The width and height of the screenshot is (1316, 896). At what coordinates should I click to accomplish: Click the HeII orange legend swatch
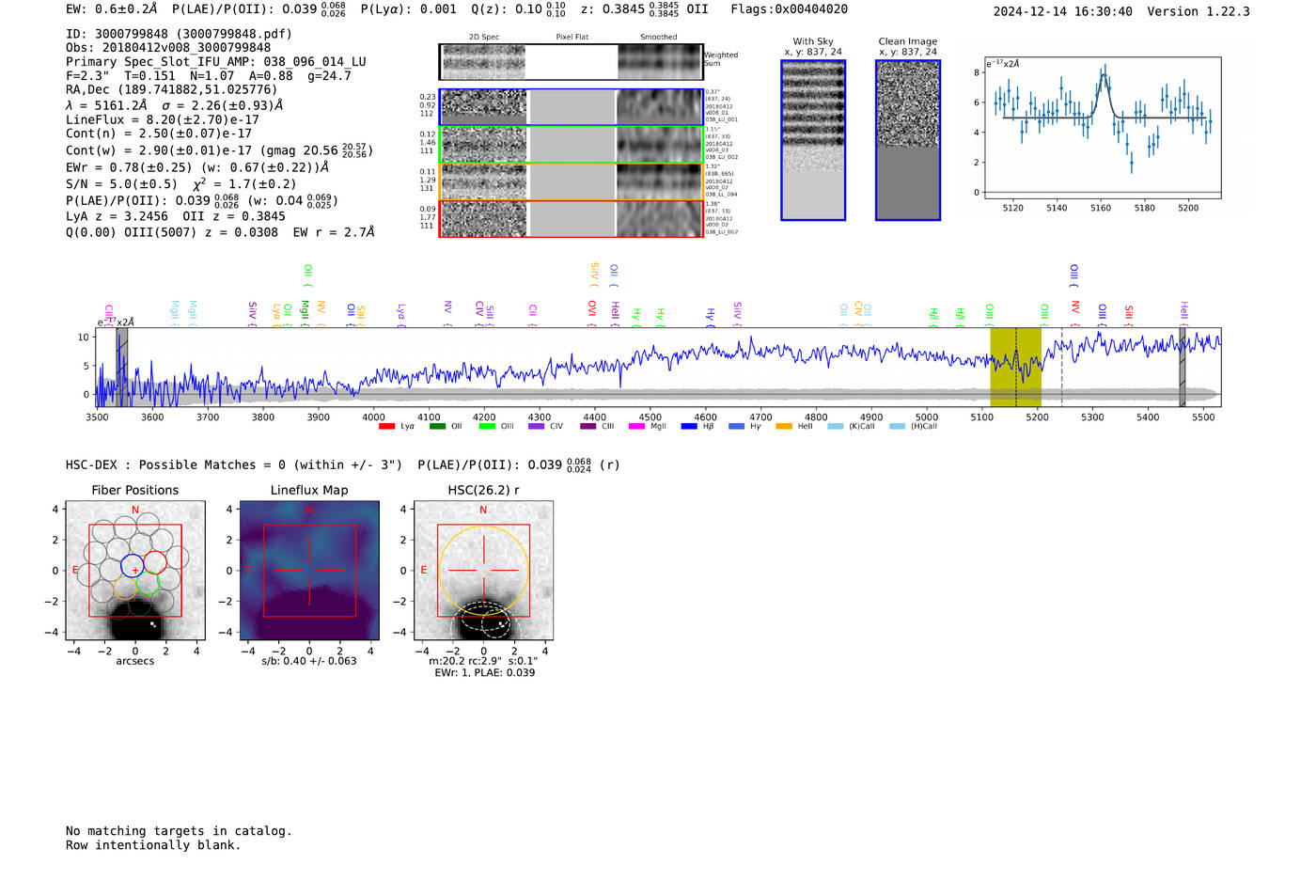pos(784,427)
